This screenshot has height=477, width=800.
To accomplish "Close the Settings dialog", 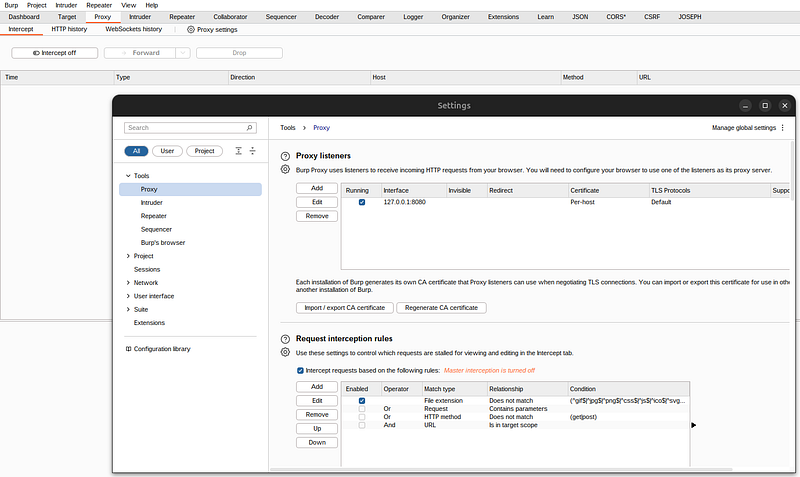I will [785, 106].
